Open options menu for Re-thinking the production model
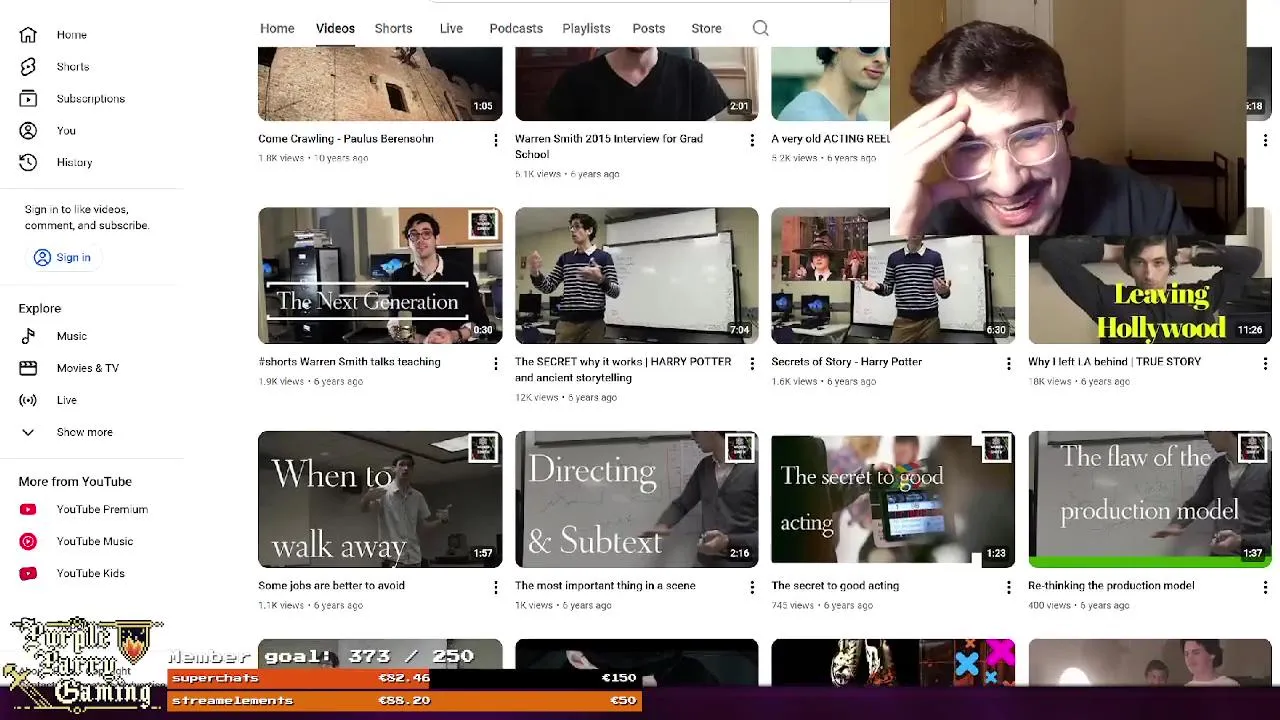This screenshot has width=1280, height=720. (1265, 588)
